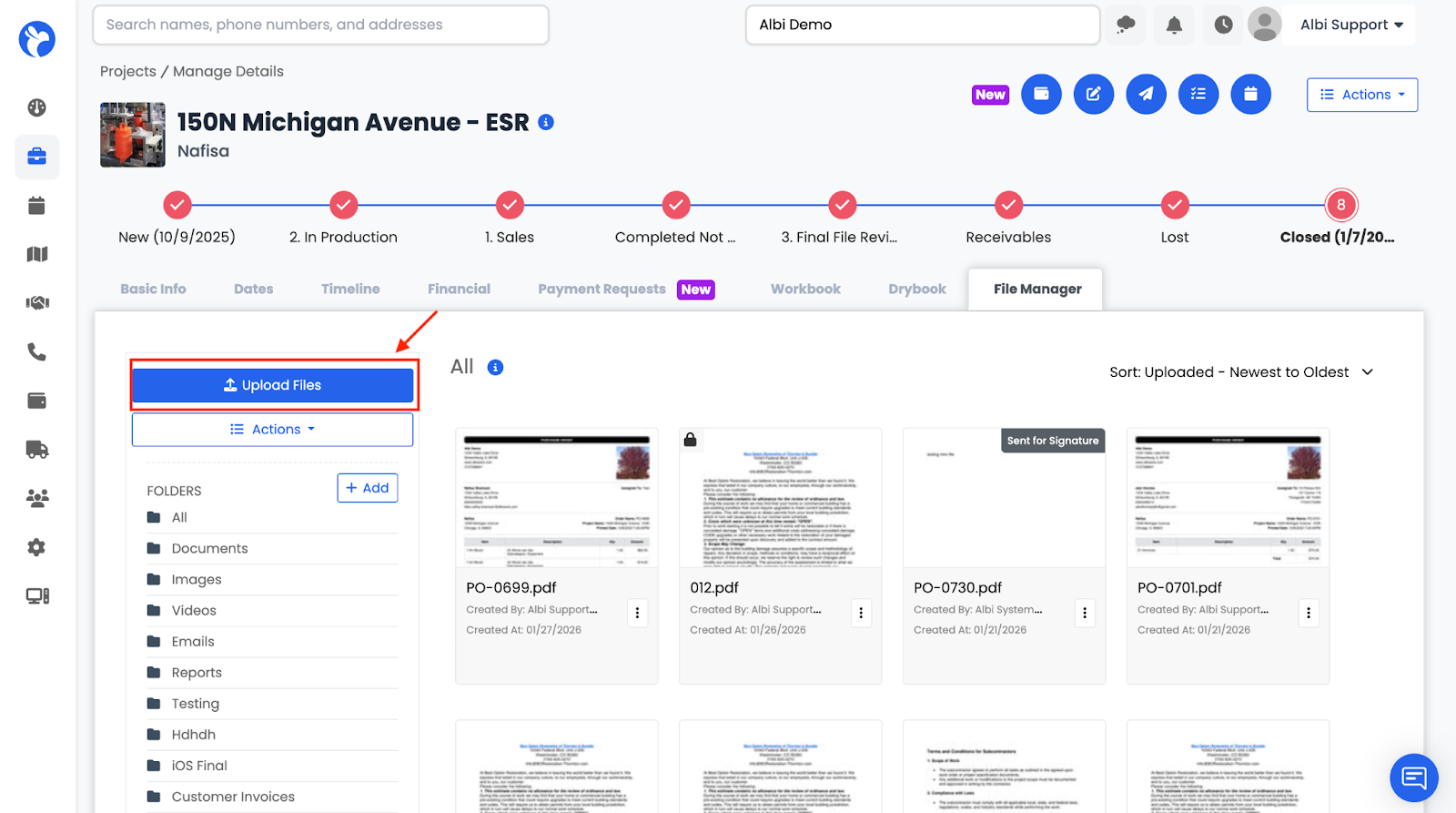The width and height of the screenshot is (1456, 813).
Task: Click the truck icon in sidebar
Action: tap(36, 449)
